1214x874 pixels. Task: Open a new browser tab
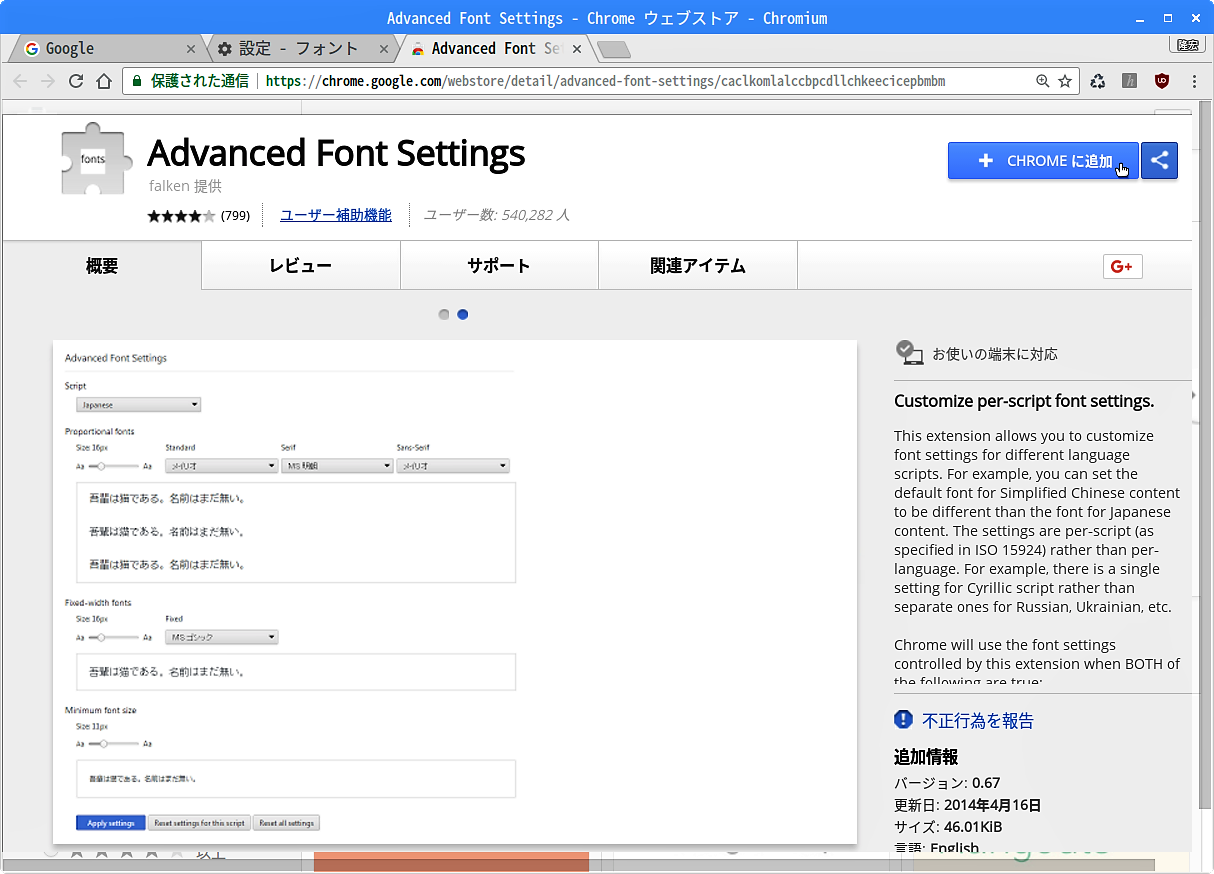613,49
